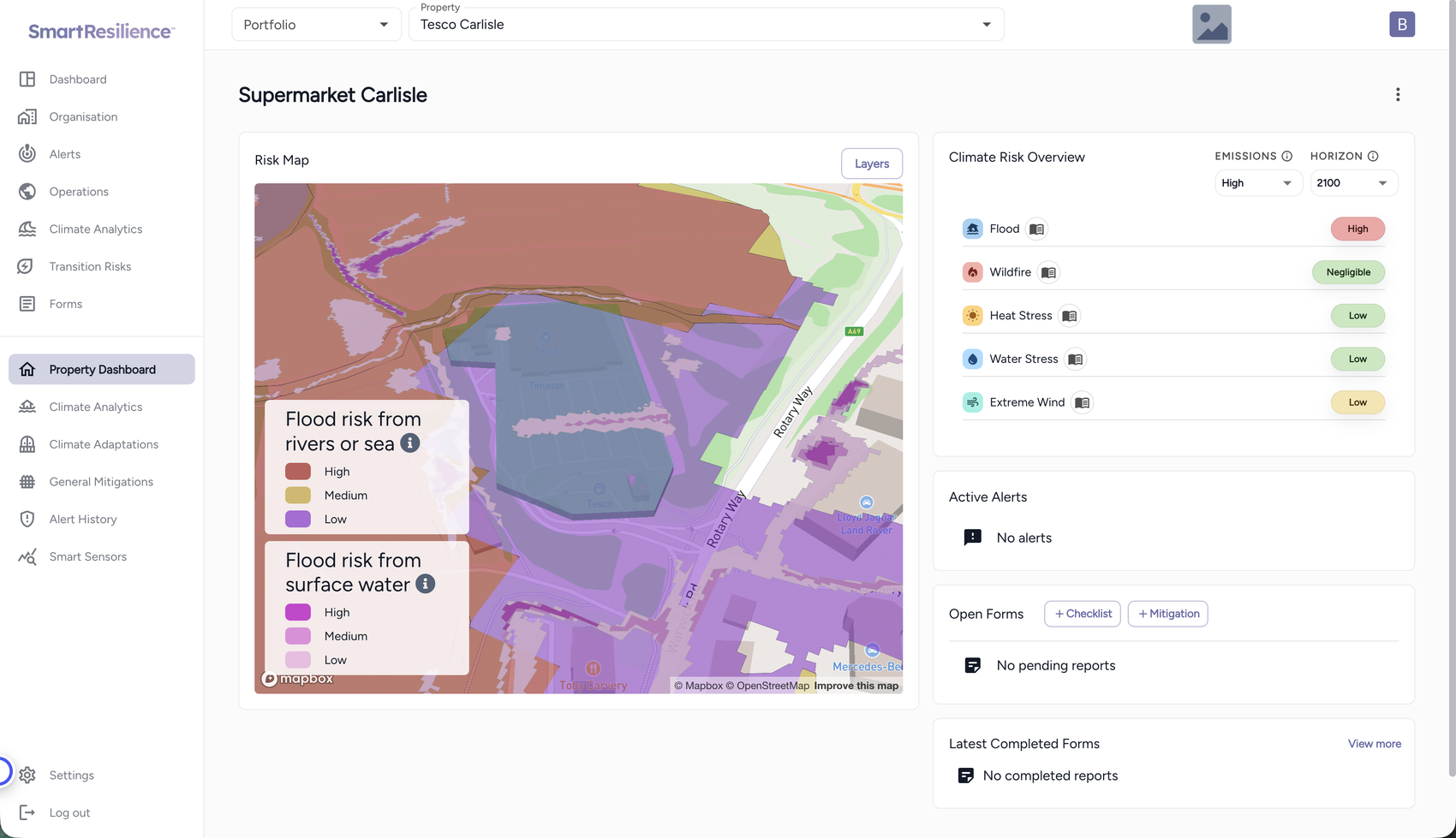Click the user avatar B
The width and height of the screenshot is (1456, 838).
[1402, 25]
